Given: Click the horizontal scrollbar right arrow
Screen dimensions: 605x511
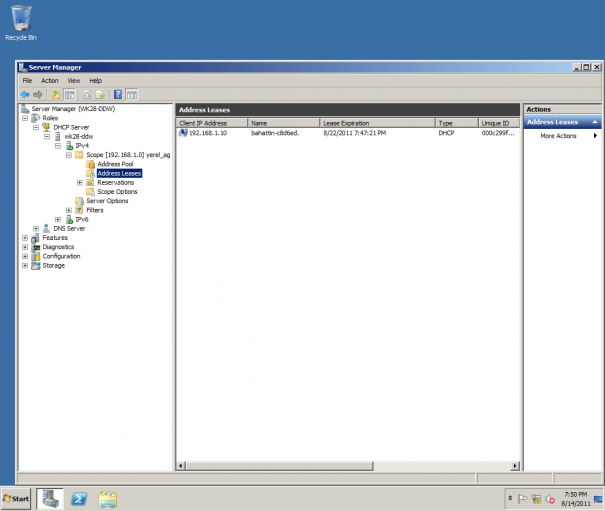Looking at the screenshot, I should (515, 466).
